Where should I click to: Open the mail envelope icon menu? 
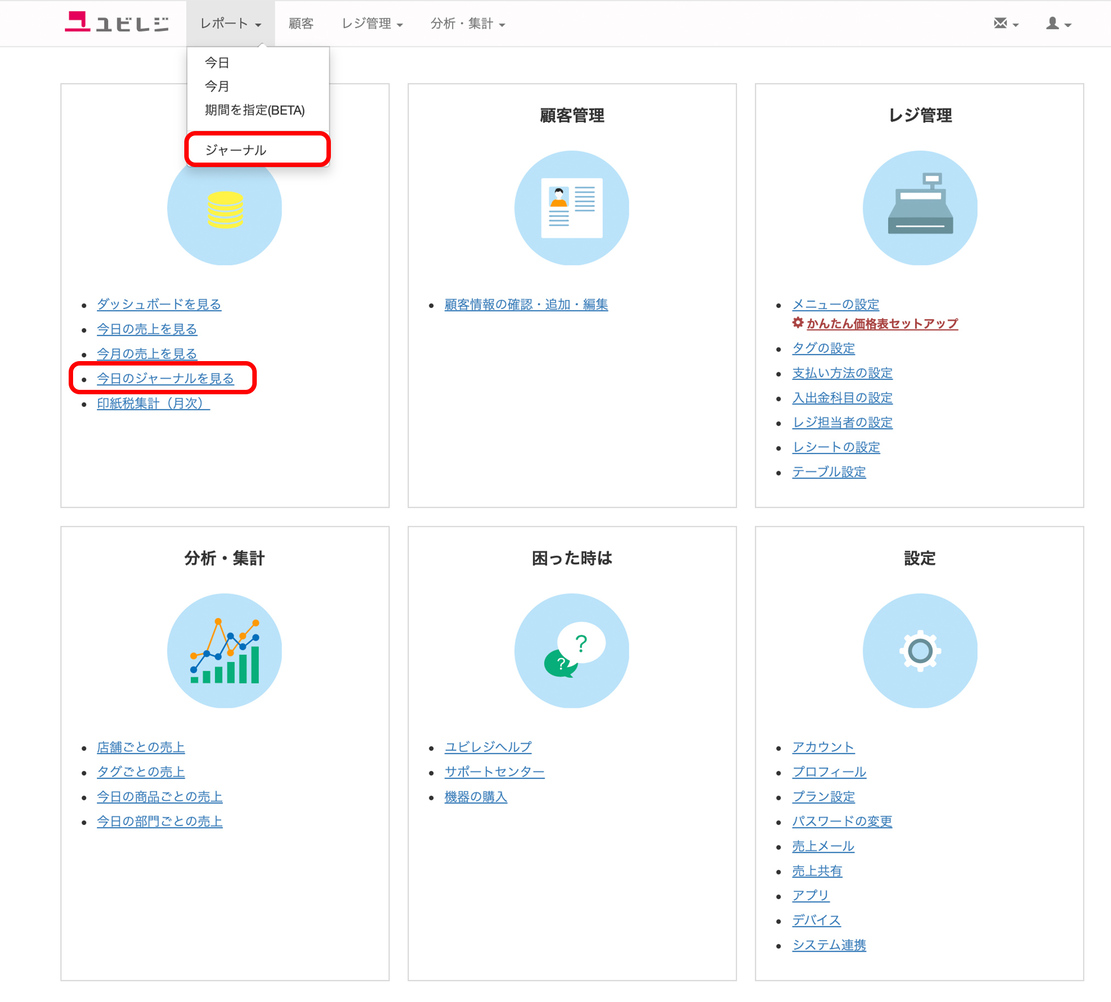coord(1005,23)
